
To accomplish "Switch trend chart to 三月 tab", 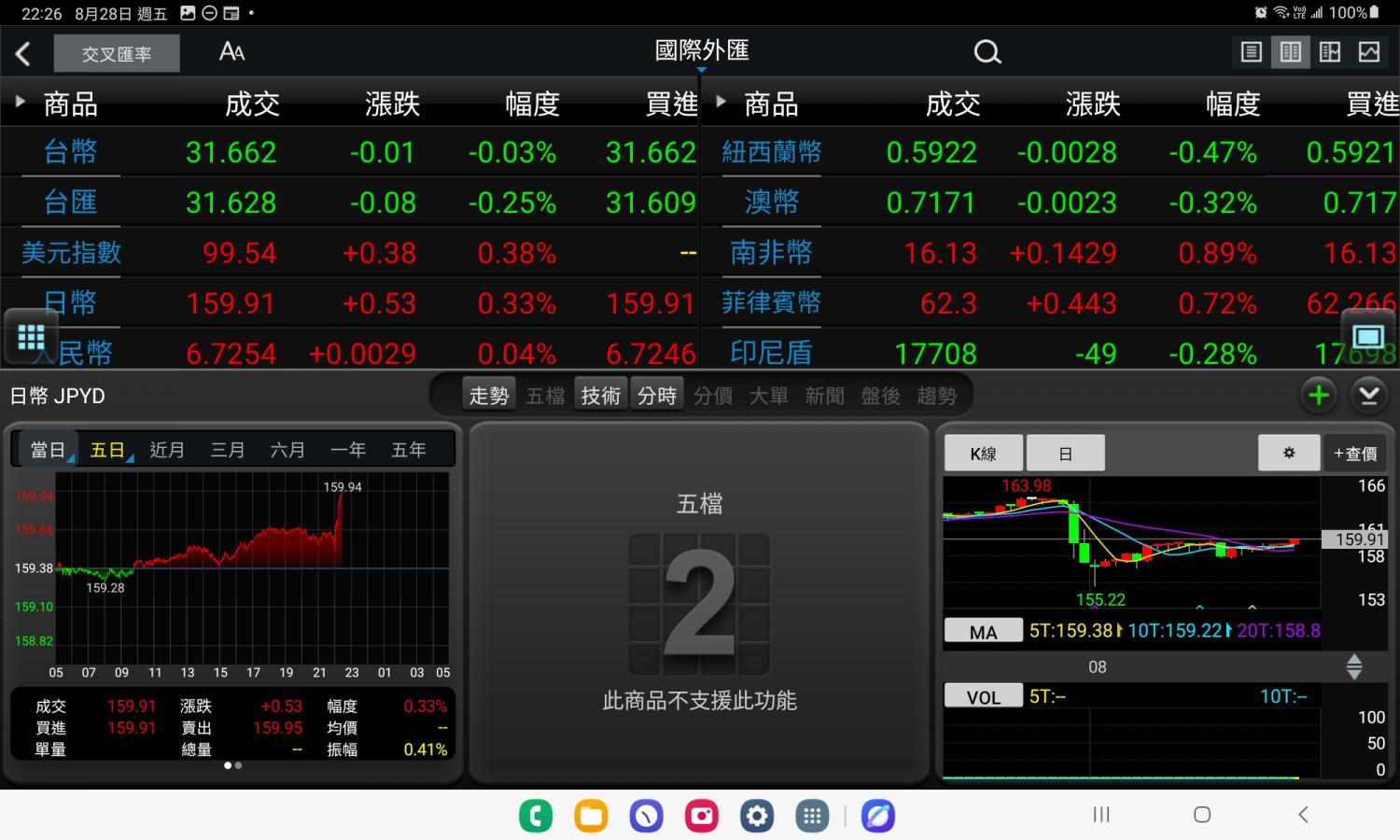I will [x=228, y=450].
